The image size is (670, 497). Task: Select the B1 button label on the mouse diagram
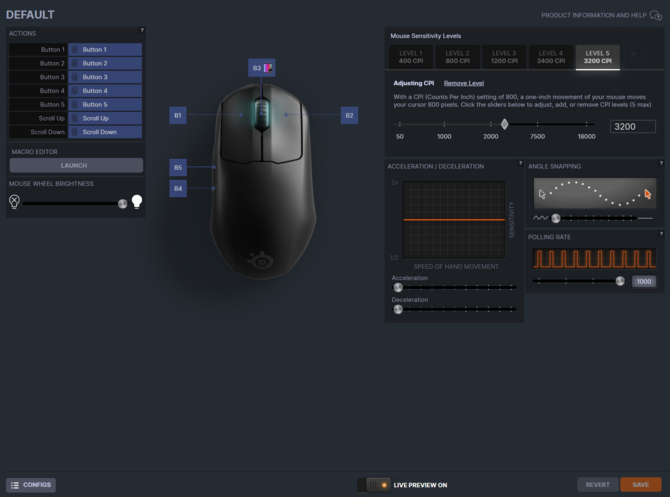(x=178, y=115)
